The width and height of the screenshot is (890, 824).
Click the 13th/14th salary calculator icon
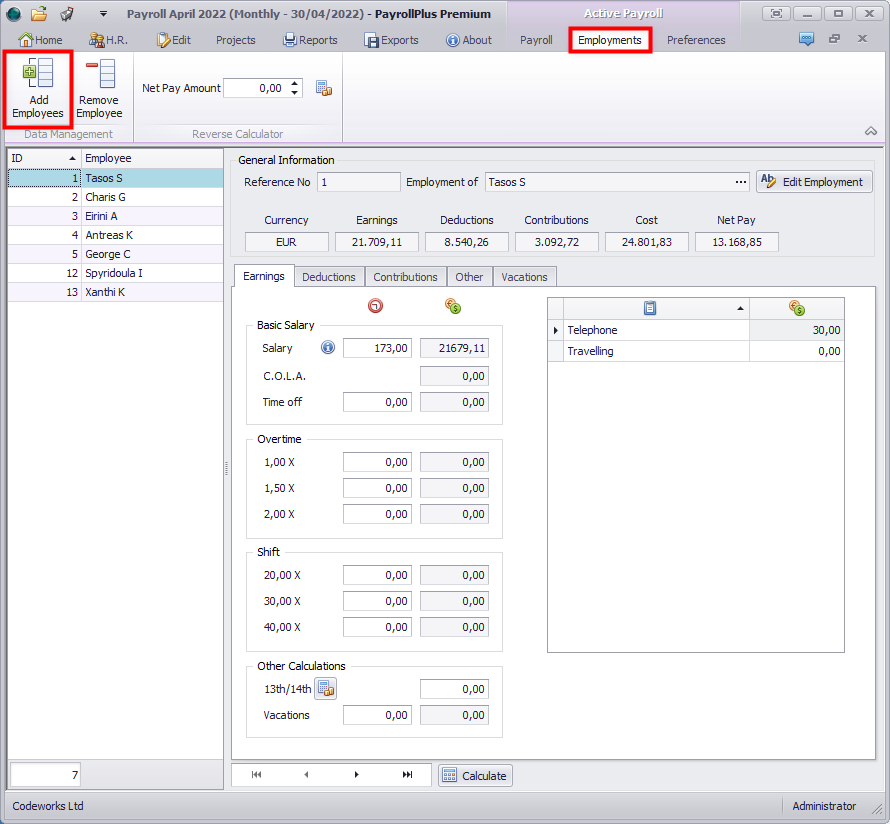[x=325, y=688]
